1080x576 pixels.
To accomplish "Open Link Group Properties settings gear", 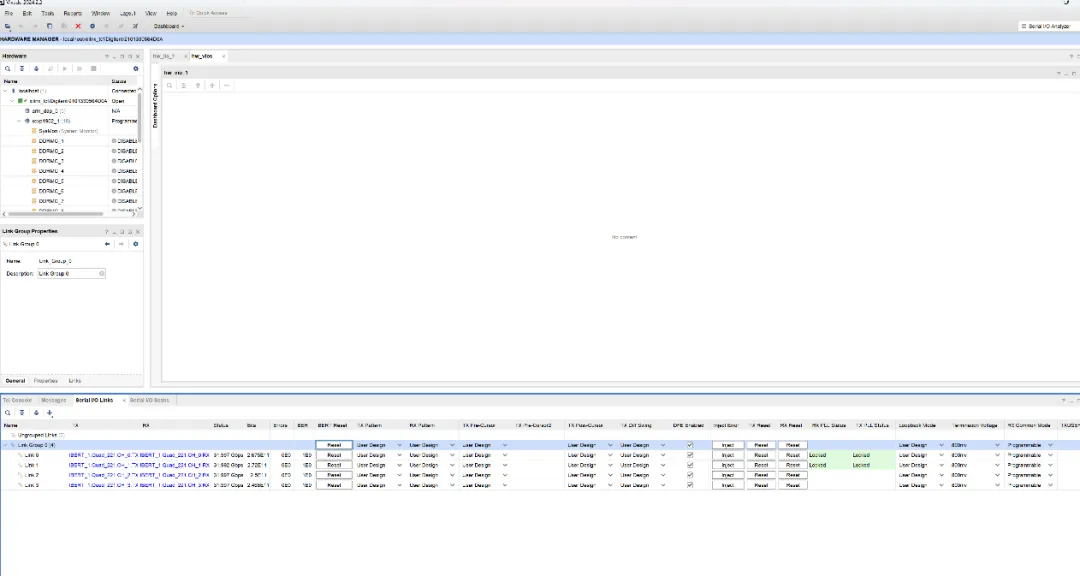I will tap(136, 244).
